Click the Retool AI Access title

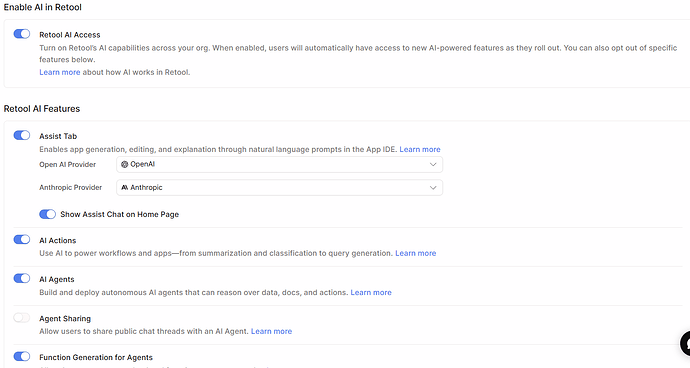[70, 35]
